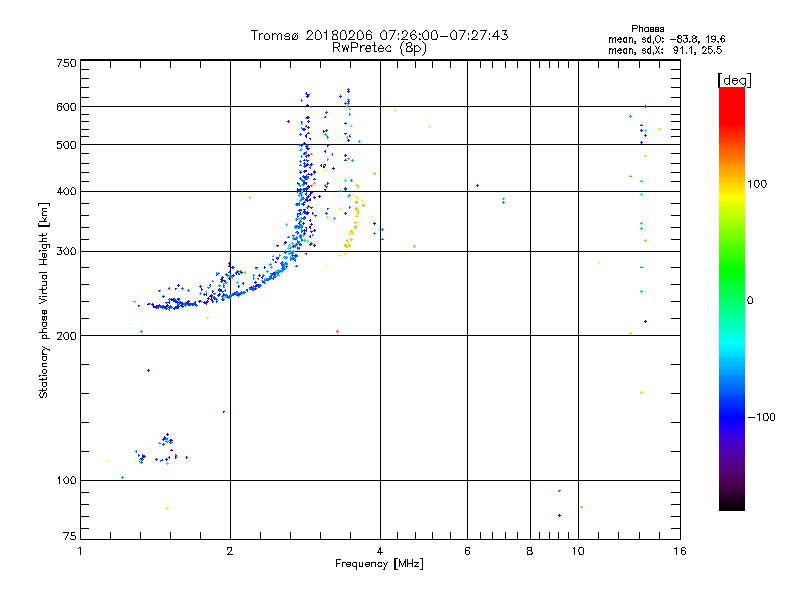800x600 pixels.
Task: Click the 'mean, sd,X: 91.1, 25.5' line
Action: (665, 50)
